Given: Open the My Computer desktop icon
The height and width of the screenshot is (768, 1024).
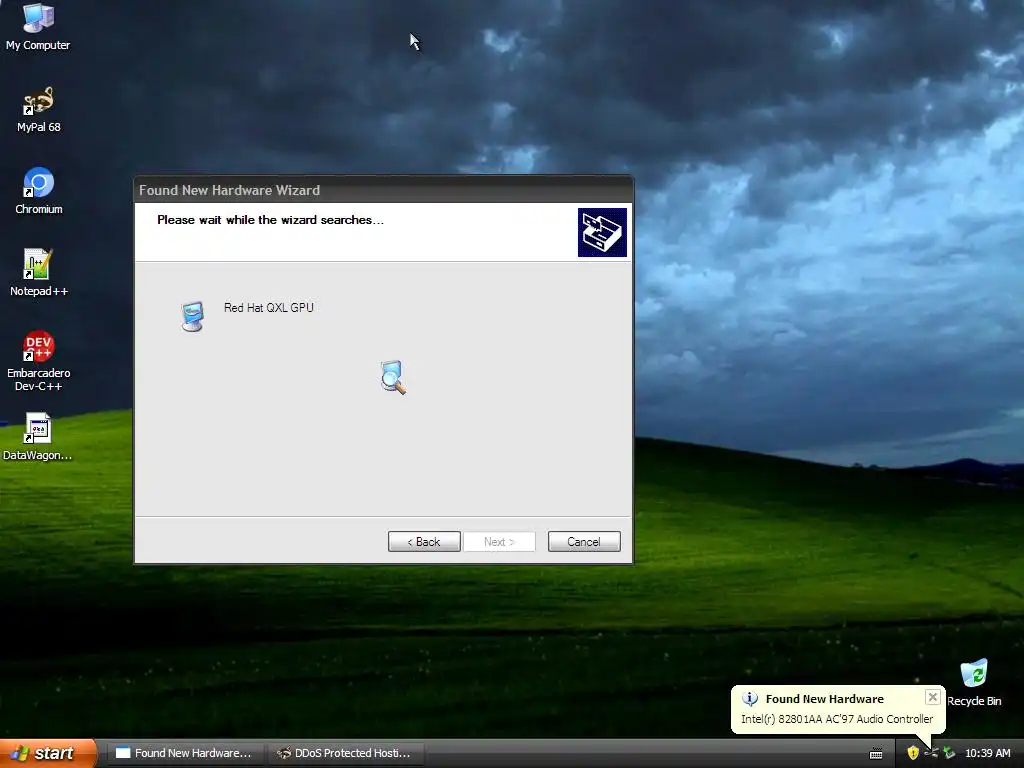Looking at the screenshot, I should point(38,26).
